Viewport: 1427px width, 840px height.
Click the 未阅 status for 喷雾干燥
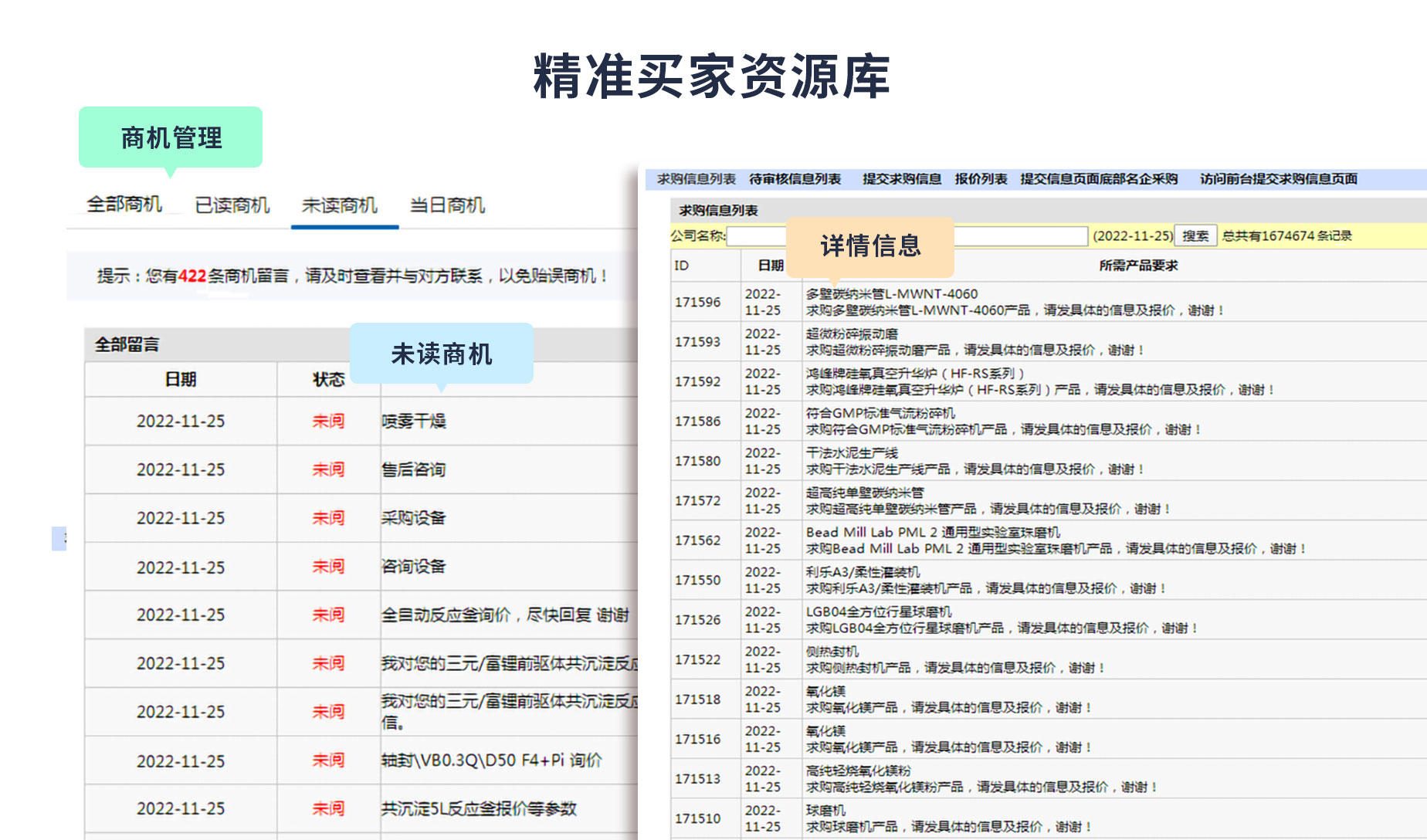click(x=328, y=421)
